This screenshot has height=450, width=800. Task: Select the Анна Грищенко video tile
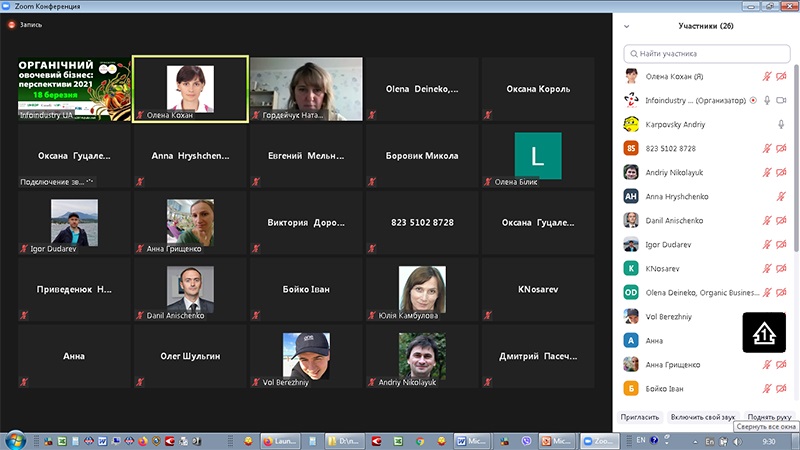(x=190, y=223)
